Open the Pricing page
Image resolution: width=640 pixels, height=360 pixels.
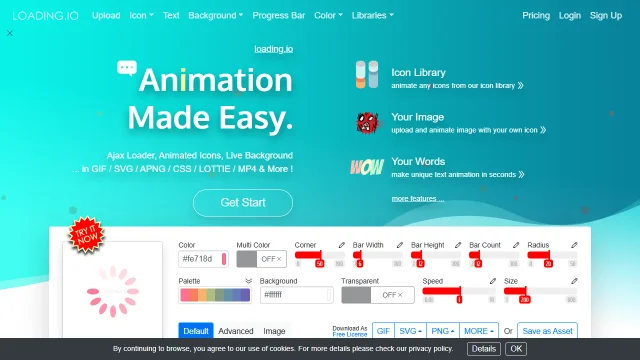pyautogui.click(x=536, y=16)
